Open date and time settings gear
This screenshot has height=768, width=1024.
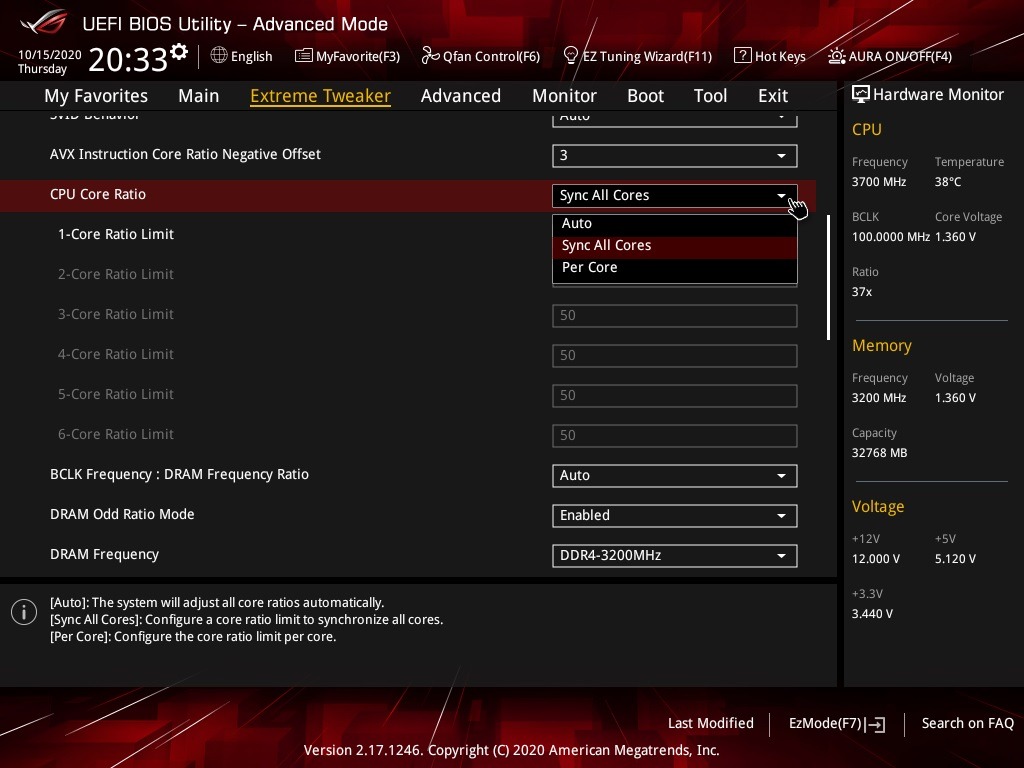(179, 52)
